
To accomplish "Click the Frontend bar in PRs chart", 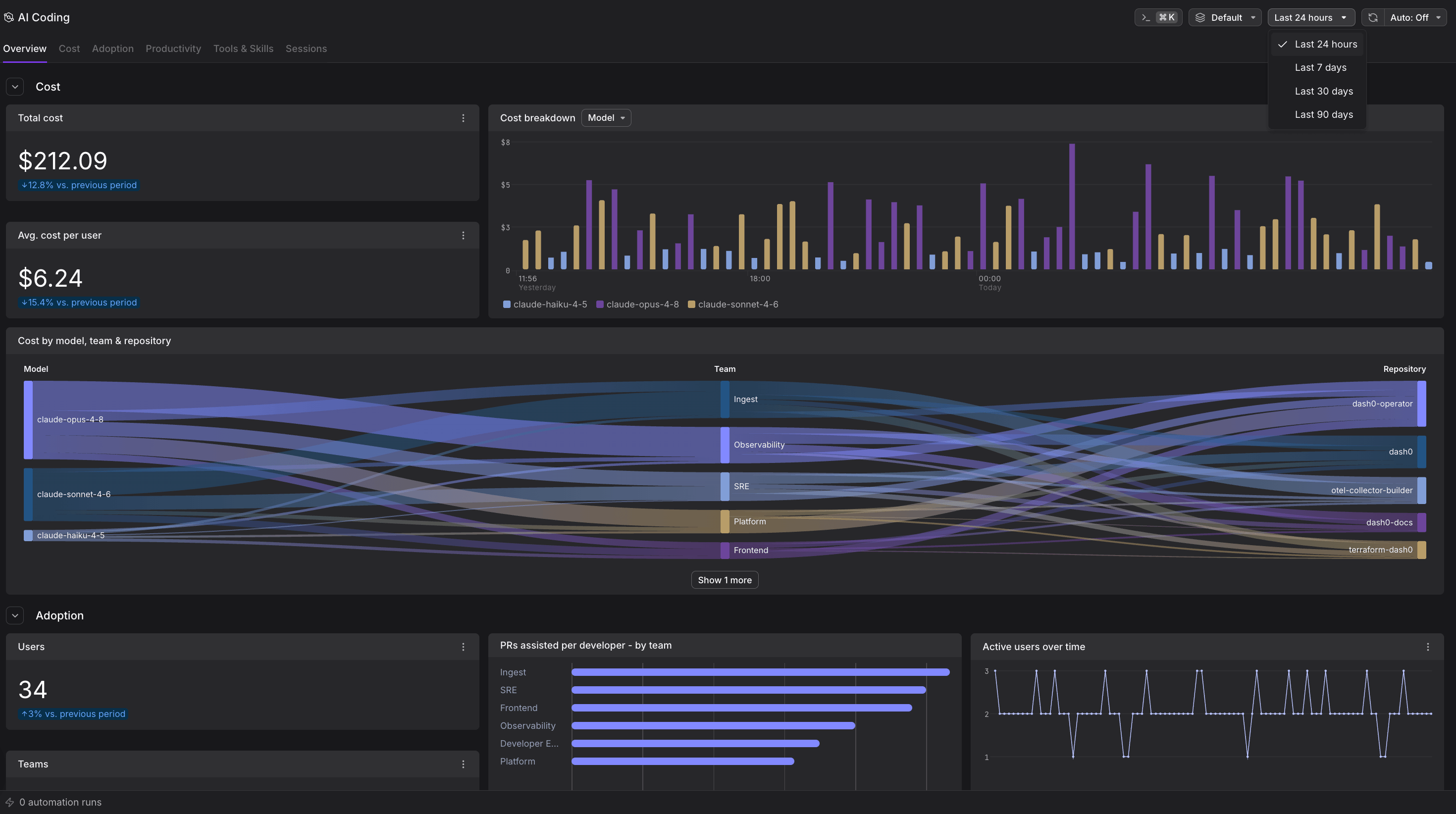I will click(742, 708).
